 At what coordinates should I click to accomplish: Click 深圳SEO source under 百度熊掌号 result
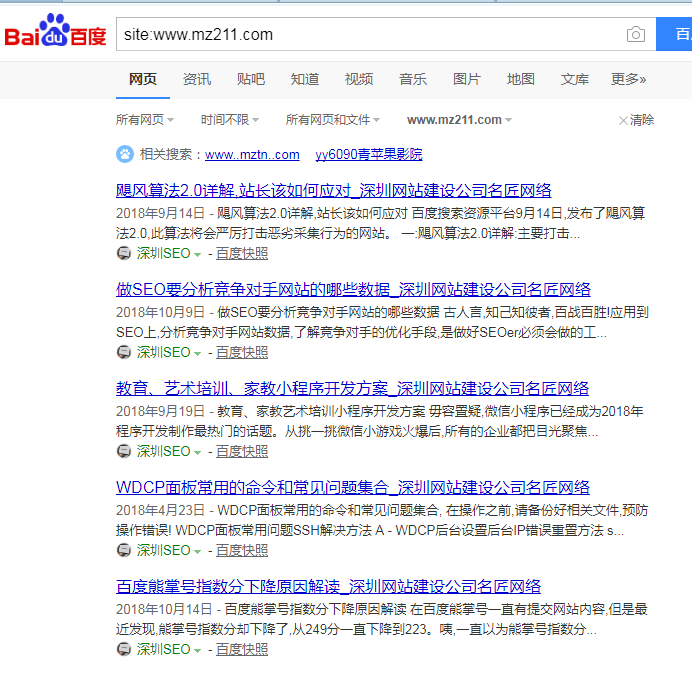[x=163, y=649]
